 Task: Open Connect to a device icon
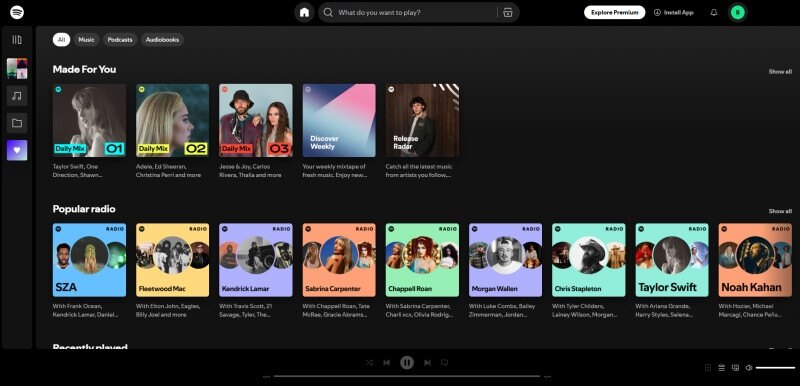[735, 368]
